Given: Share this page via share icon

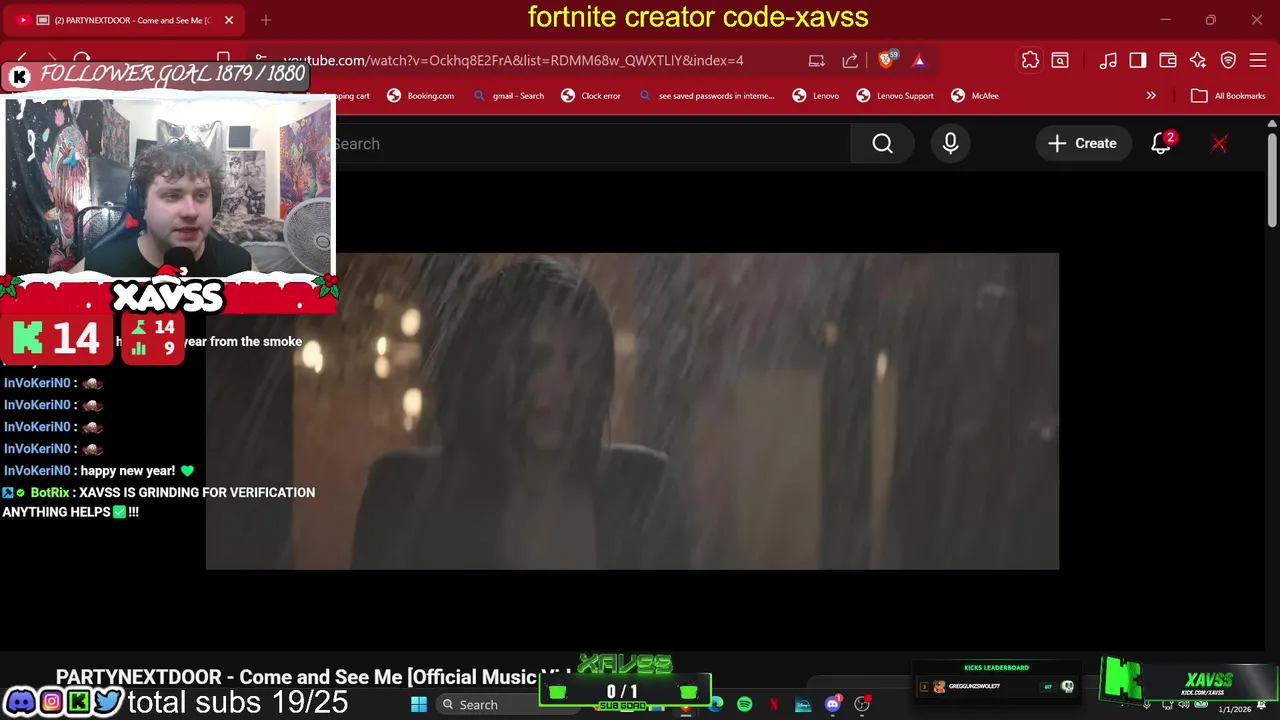Looking at the screenshot, I should [x=850, y=60].
